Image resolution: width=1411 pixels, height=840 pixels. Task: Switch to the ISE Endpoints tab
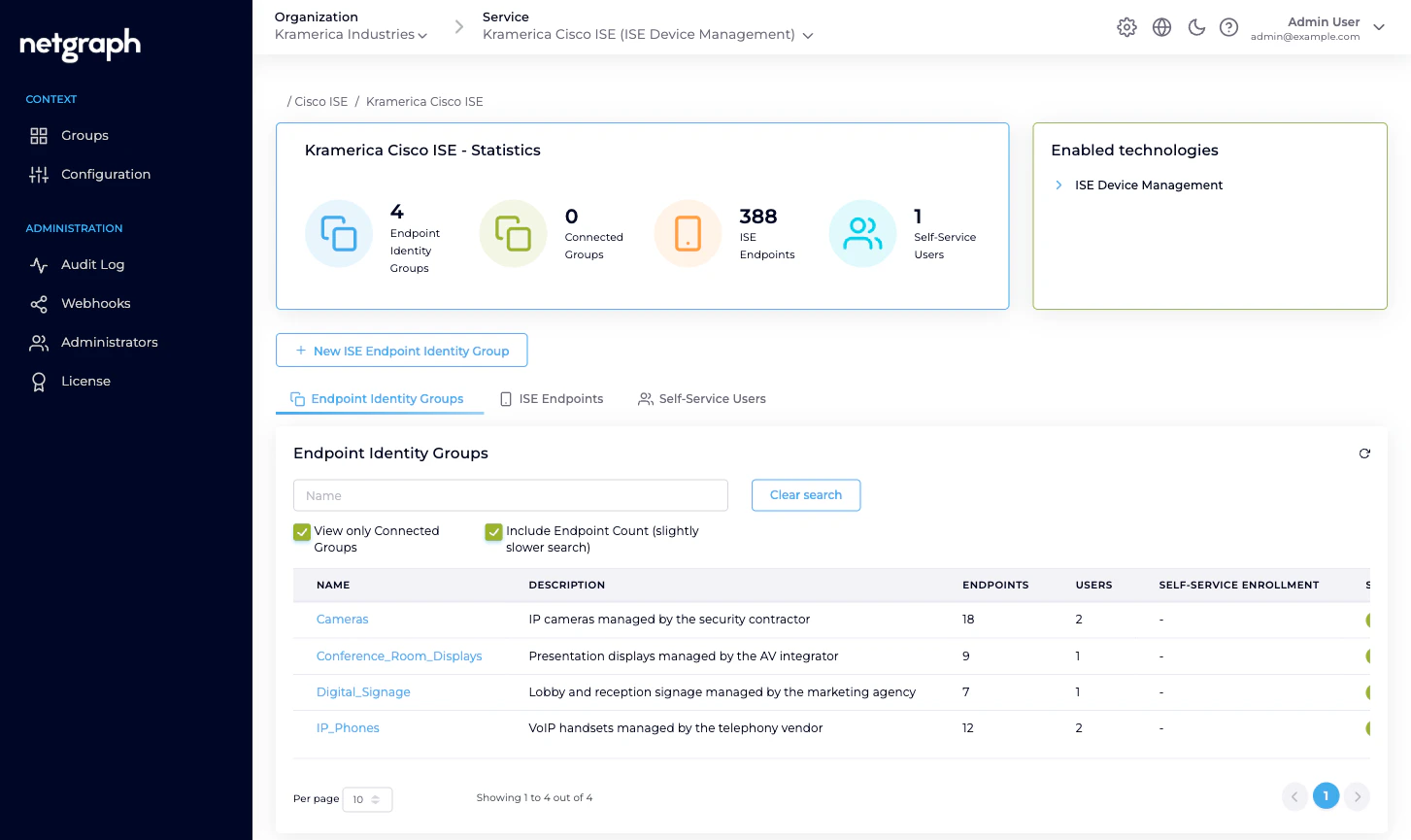coord(552,399)
